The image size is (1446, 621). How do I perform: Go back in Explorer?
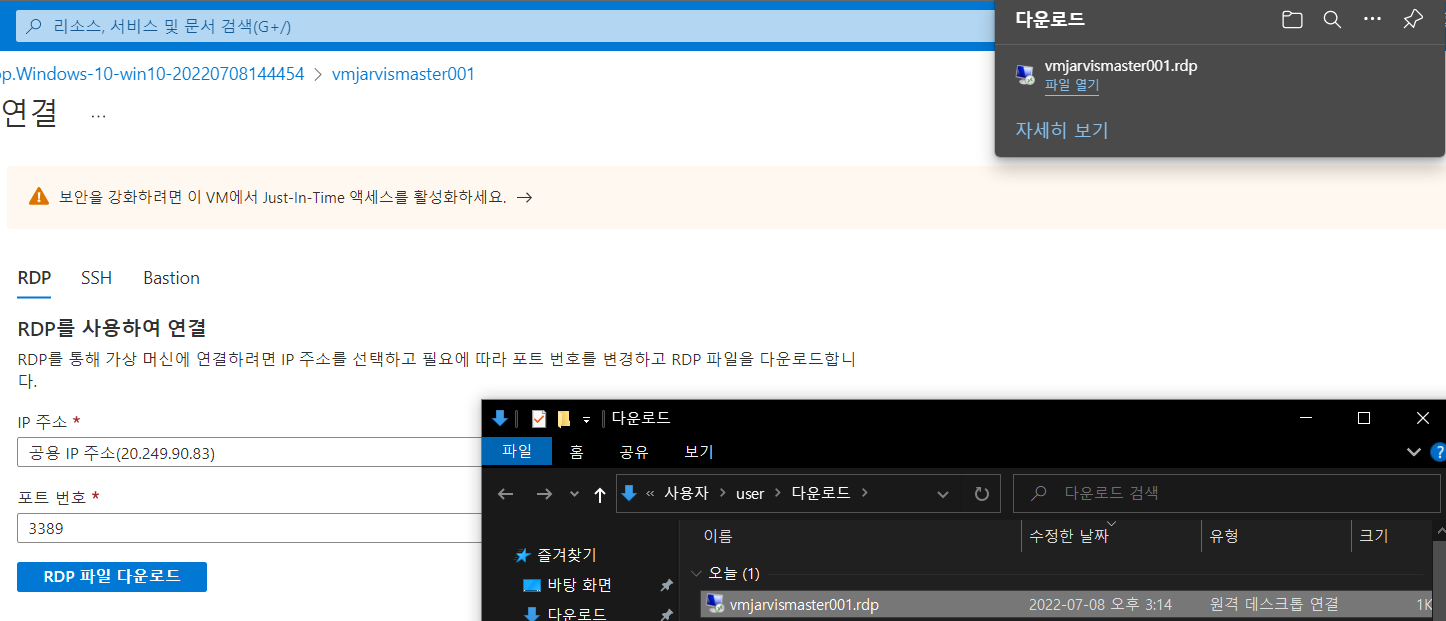click(506, 494)
